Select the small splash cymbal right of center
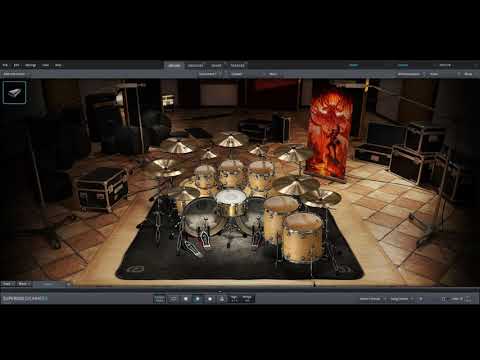Screen dimensions: 480x360 point(258,151)
